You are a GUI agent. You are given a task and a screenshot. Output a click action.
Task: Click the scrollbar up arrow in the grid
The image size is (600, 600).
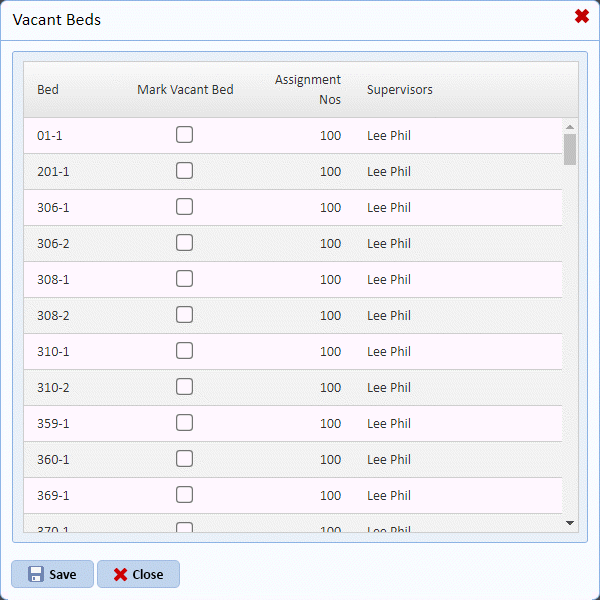coord(570,127)
